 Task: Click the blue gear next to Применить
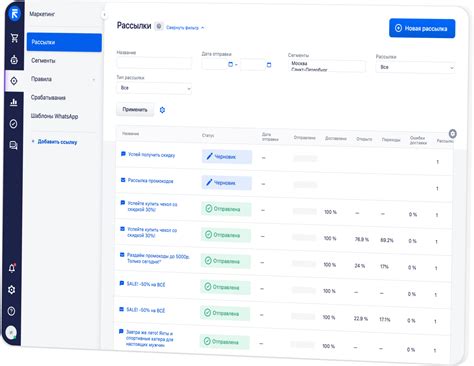point(162,110)
